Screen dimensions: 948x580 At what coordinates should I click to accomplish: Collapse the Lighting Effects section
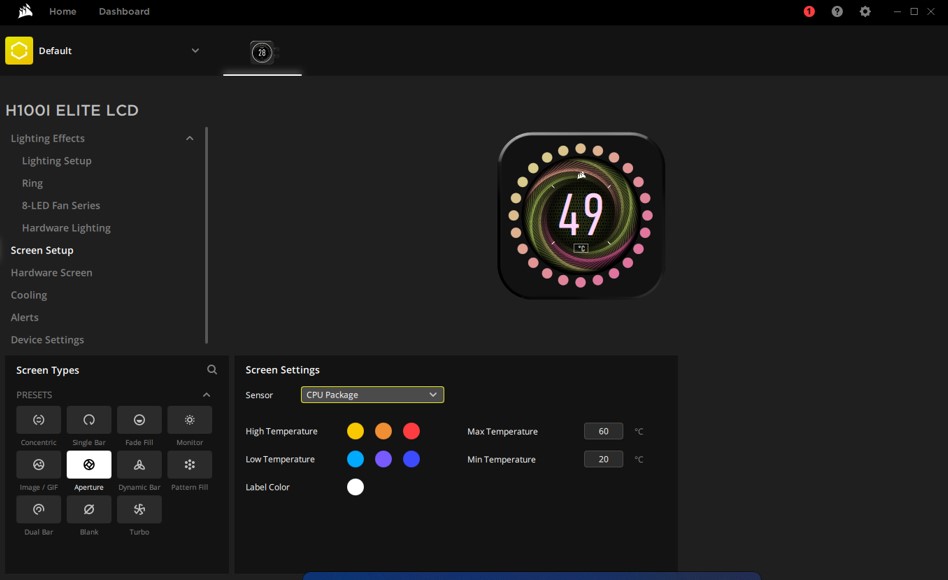(190, 138)
